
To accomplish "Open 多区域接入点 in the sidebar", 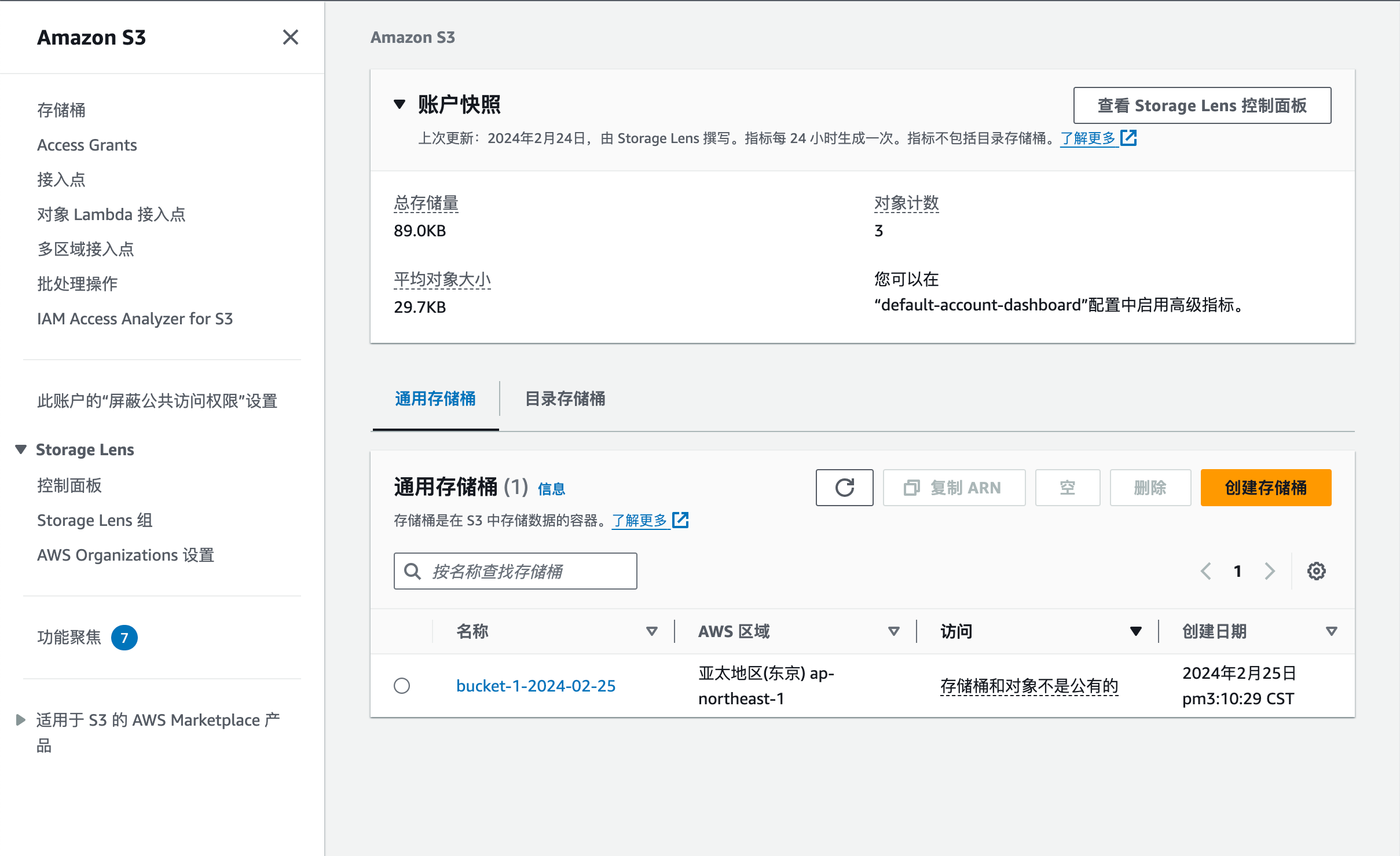I will point(86,249).
